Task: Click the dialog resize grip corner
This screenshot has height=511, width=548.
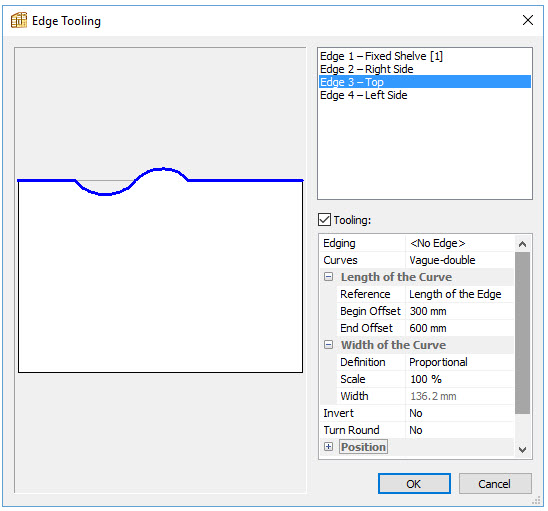Action: click(x=536, y=501)
